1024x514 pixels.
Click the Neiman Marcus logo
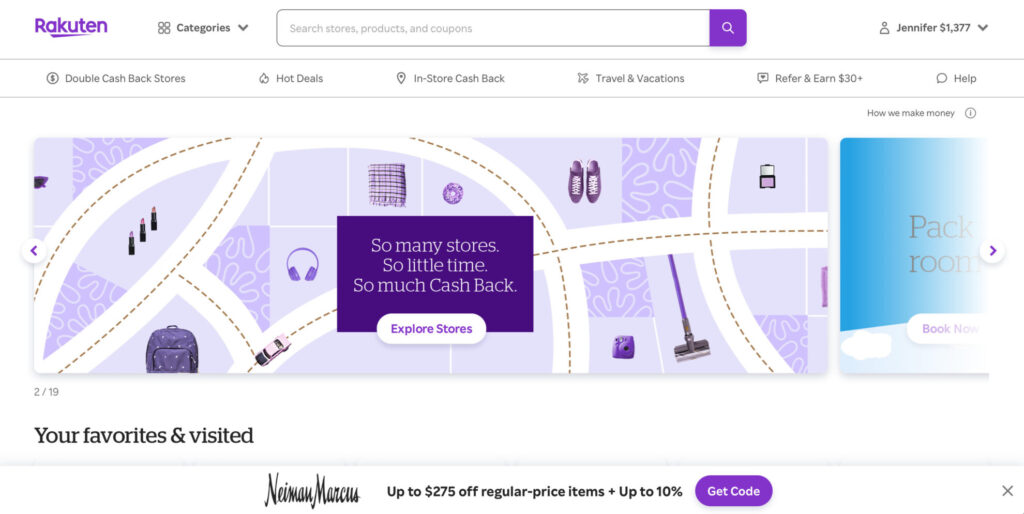[x=312, y=490]
